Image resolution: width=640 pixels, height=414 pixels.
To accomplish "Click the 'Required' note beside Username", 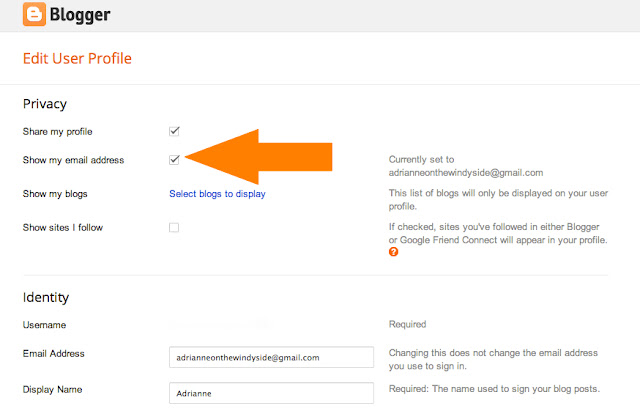I will pos(407,324).
